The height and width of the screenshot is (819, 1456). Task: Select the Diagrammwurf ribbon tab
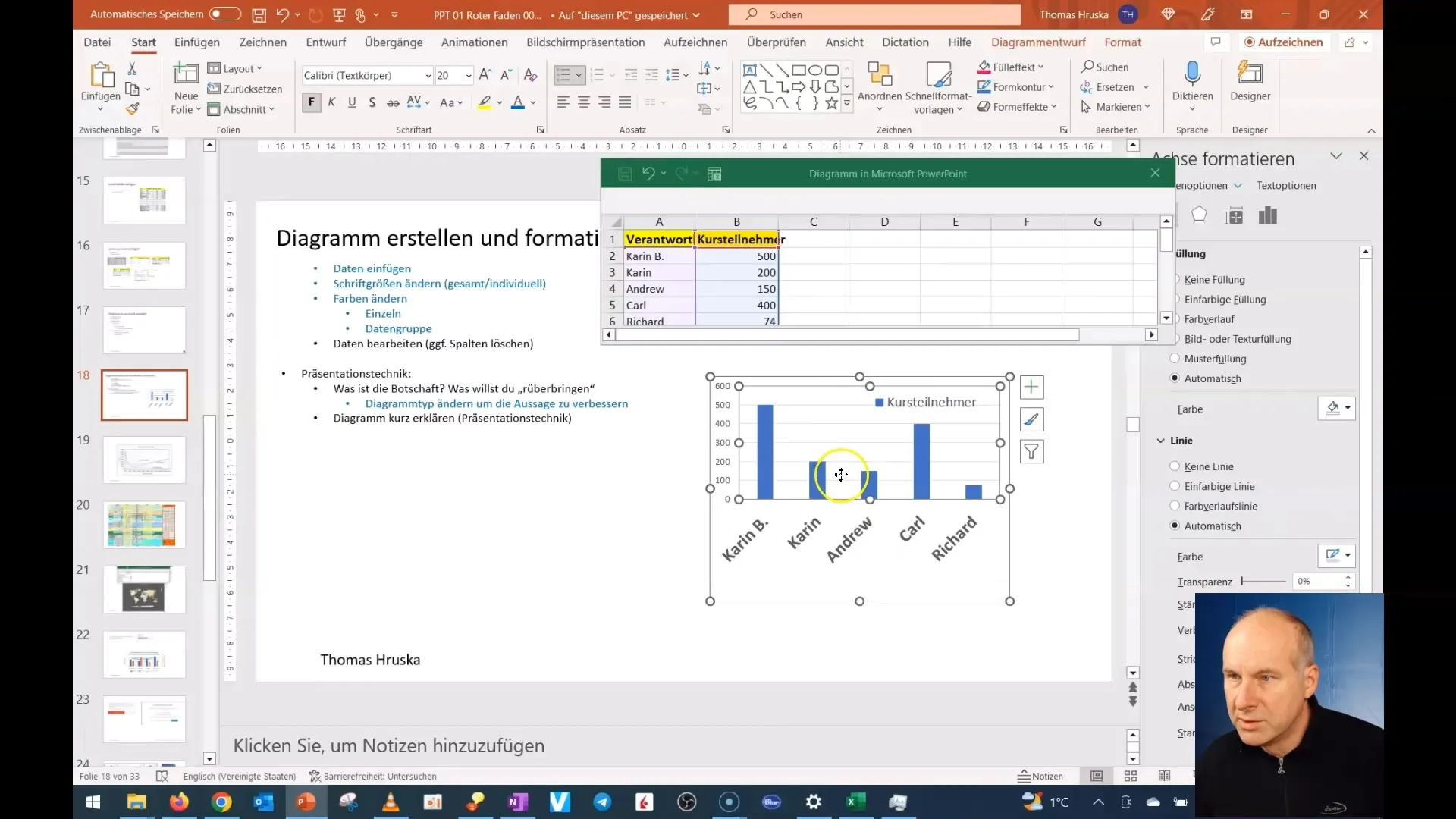1038,42
